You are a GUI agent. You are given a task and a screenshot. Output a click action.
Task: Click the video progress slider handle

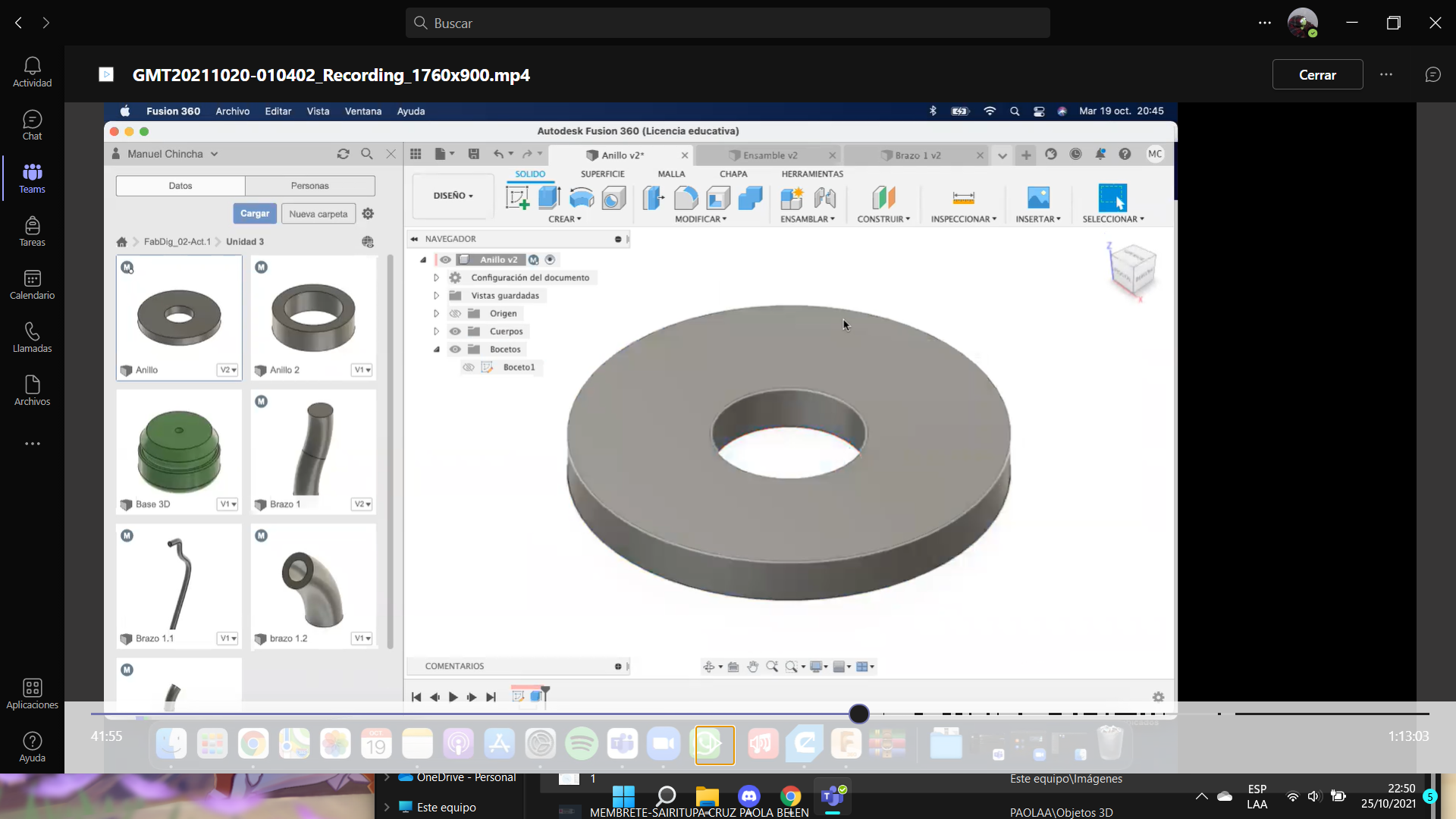[x=858, y=714]
